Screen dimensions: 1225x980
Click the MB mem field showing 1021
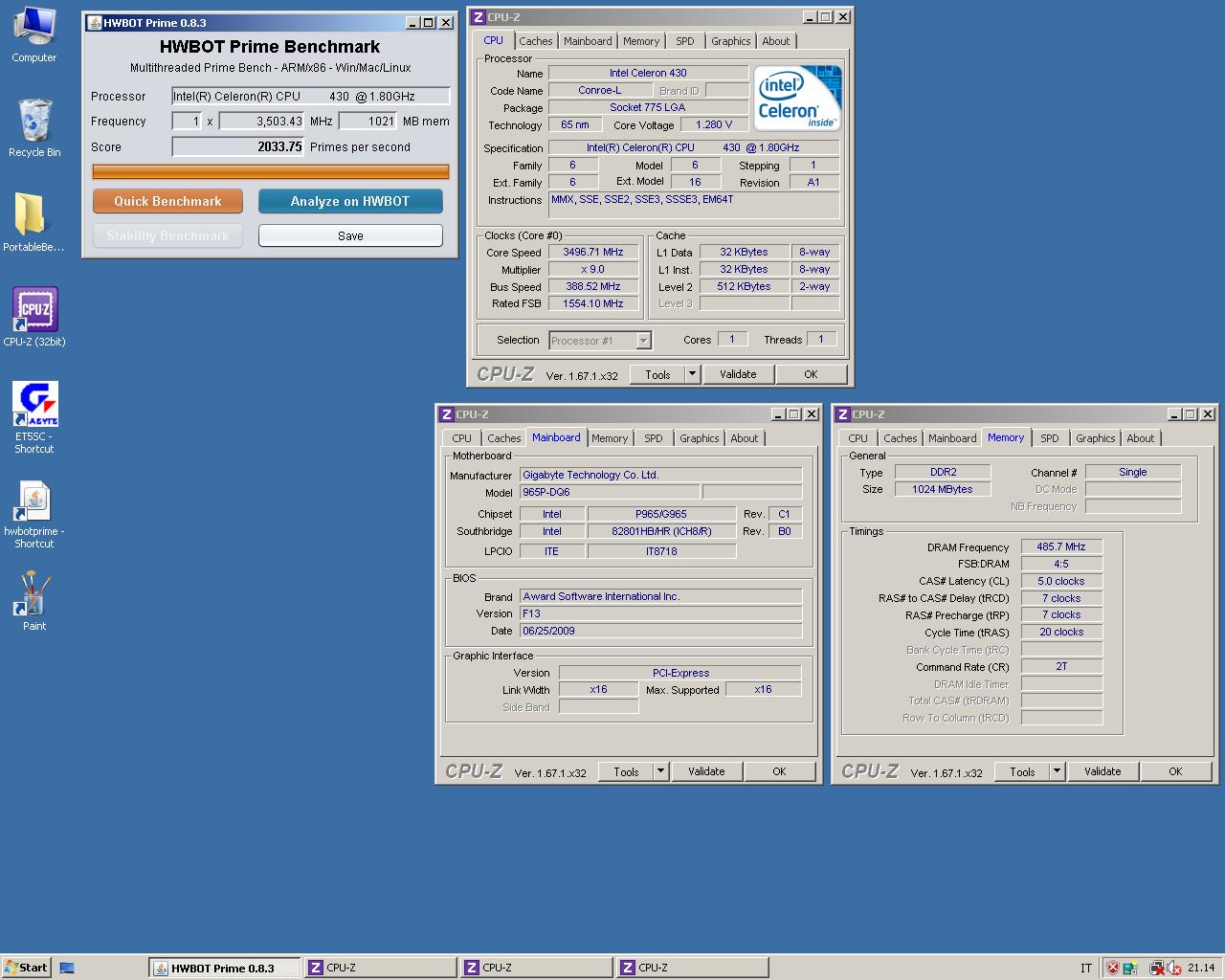point(368,121)
